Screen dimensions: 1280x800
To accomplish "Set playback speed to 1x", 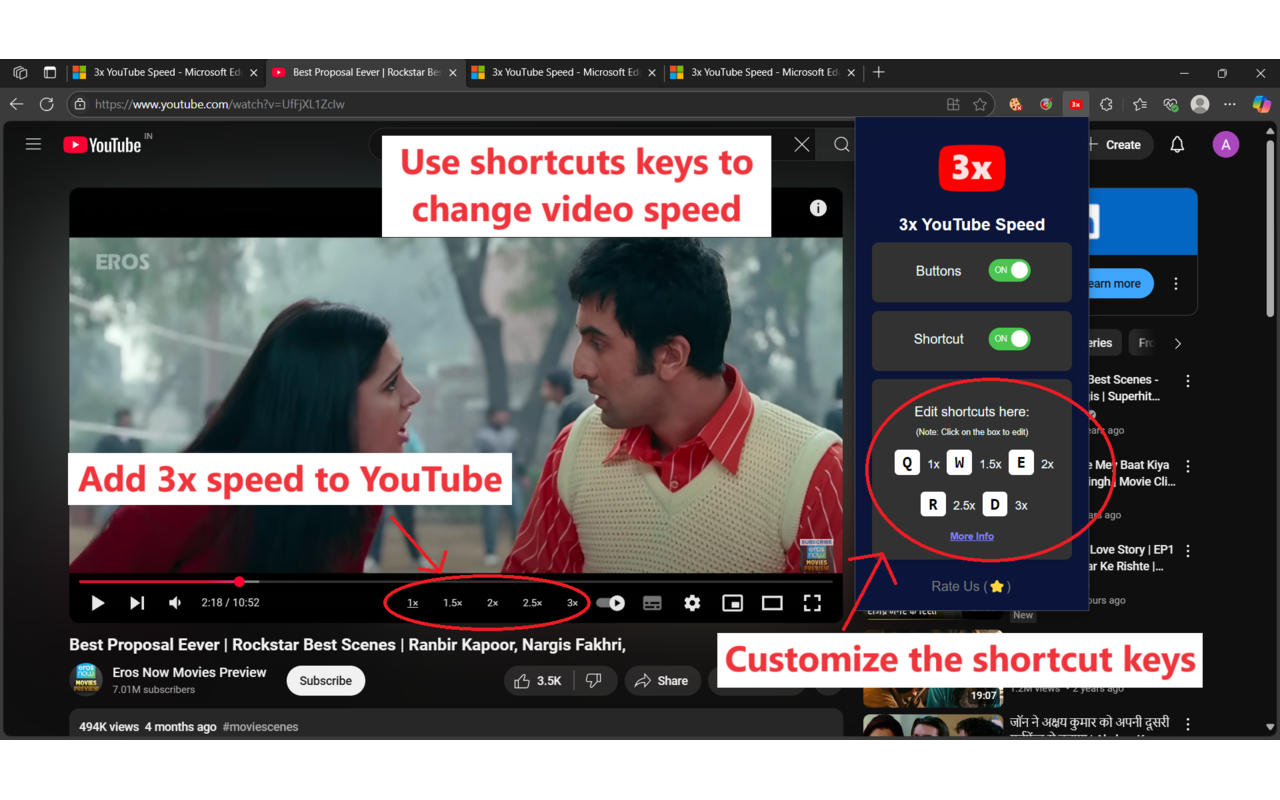I will click(413, 603).
